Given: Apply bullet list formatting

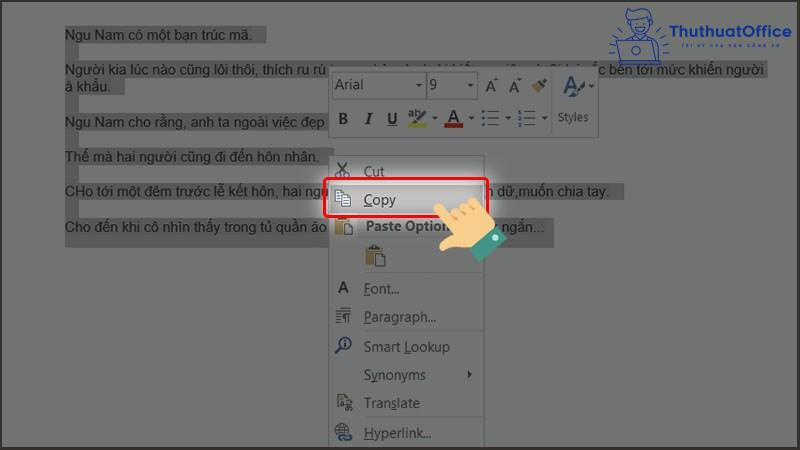Looking at the screenshot, I should (490, 118).
